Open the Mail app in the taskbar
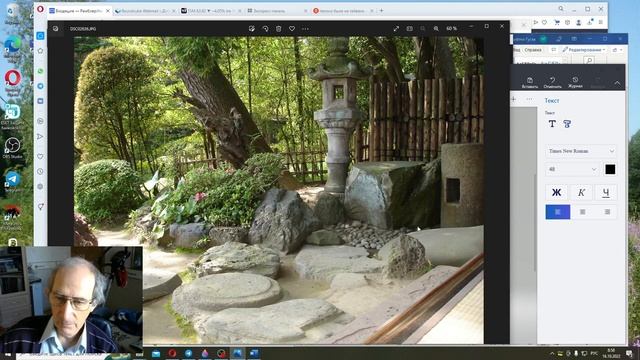This screenshot has width=640, height=360. point(156,353)
